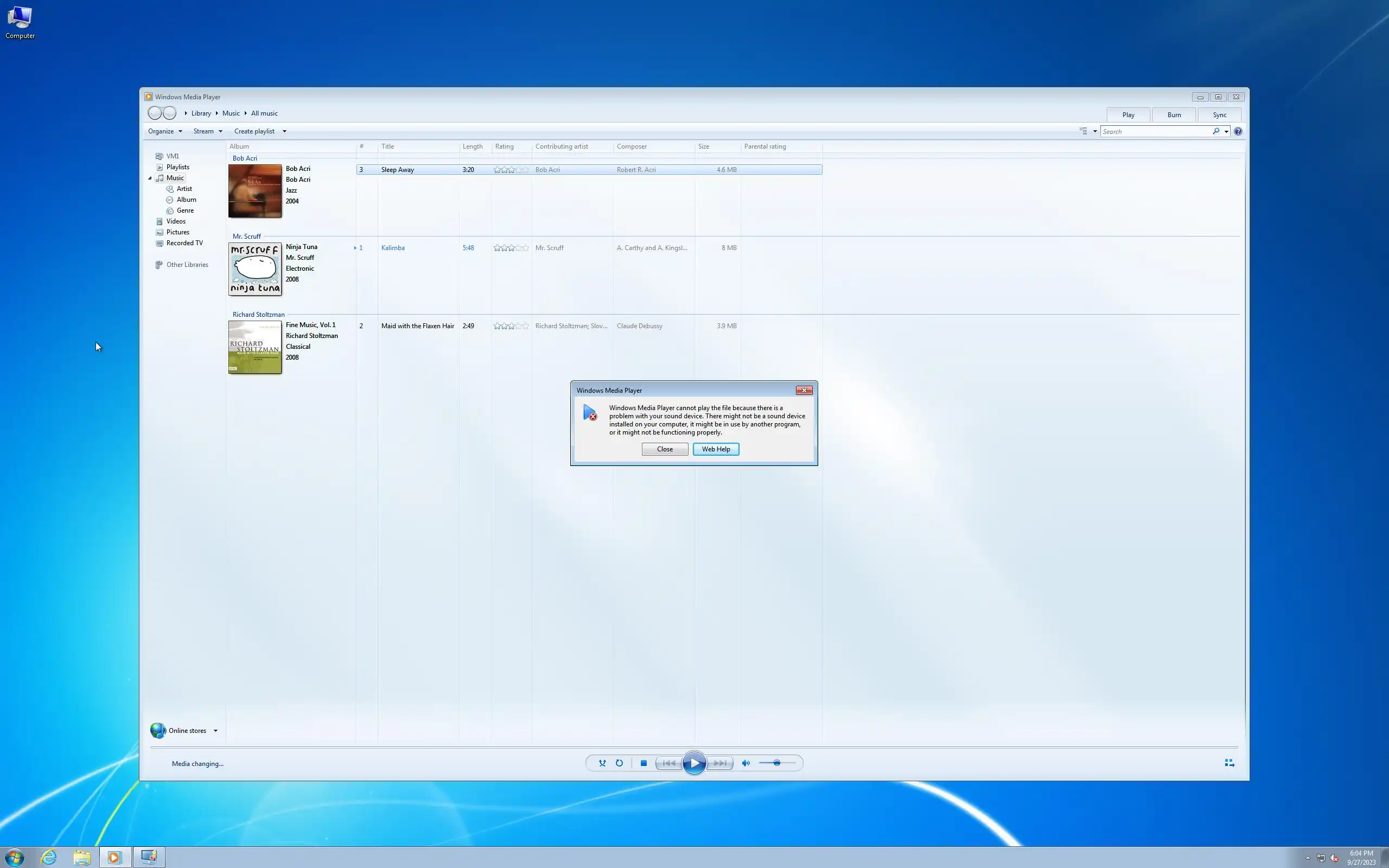Switch to Now Playing mode icon
Image resolution: width=1389 pixels, height=868 pixels.
click(1229, 763)
